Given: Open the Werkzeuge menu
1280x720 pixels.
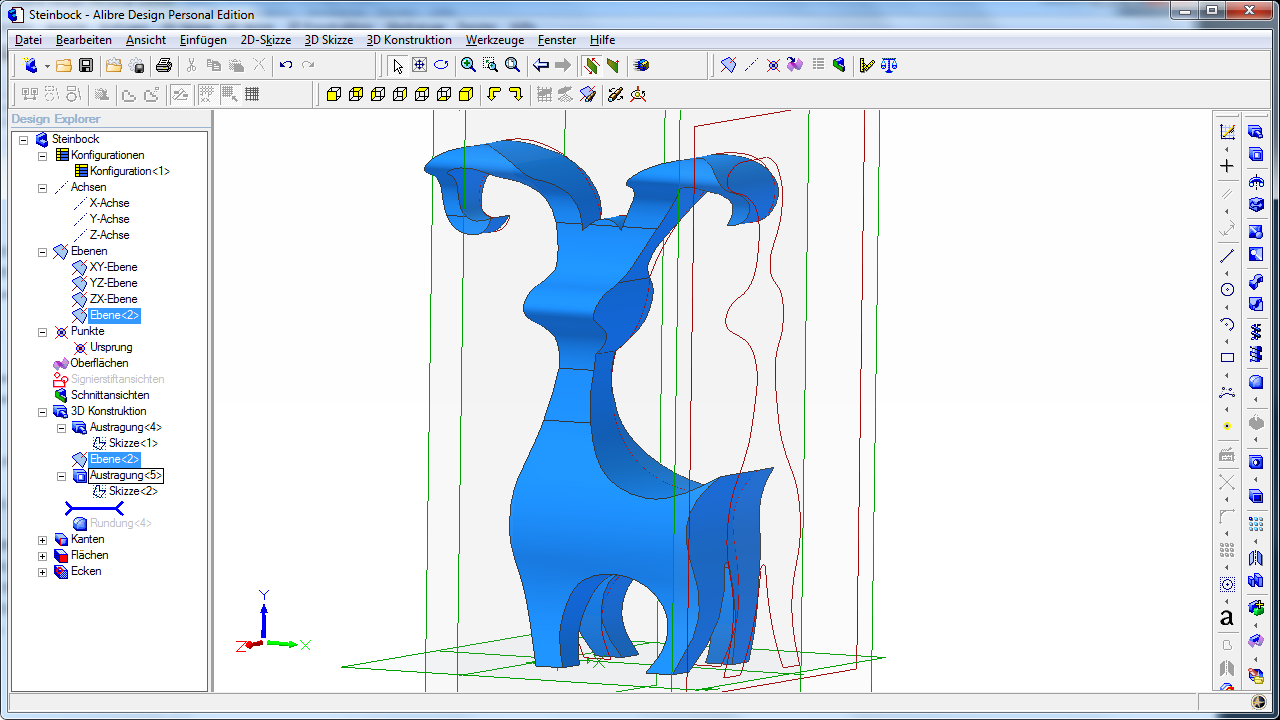Looking at the screenshot, I should click(494, 40).
